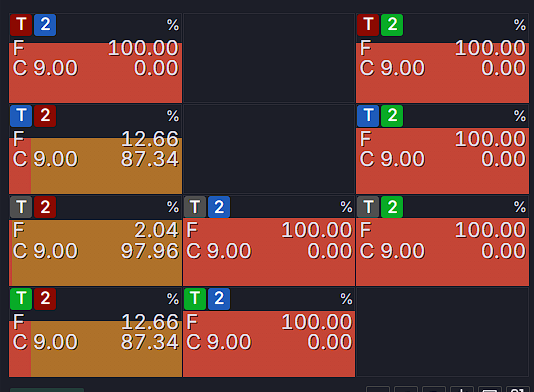Select the 0.00 value in red T, blue 2 cell
534x392 pixels.
(156, 68)
